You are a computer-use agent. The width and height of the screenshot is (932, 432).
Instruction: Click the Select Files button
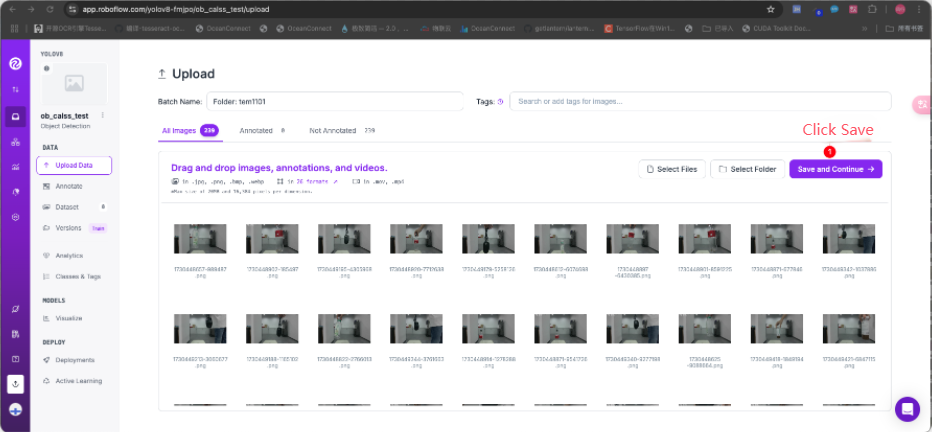[x=672, y=169]
